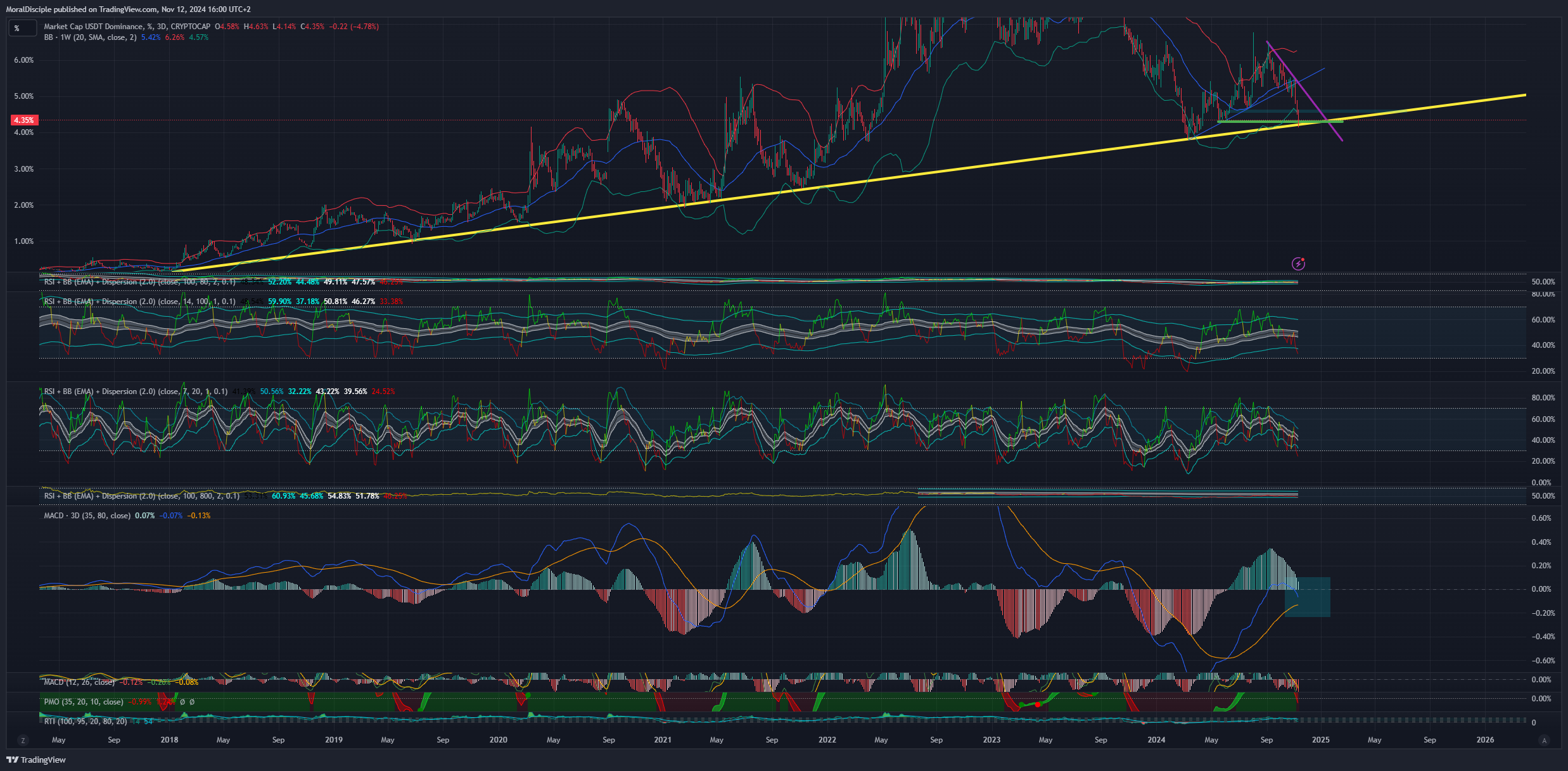Click the blue BB basis value 5.42%
The image size is (1568, 771).
tap(151, 37)
